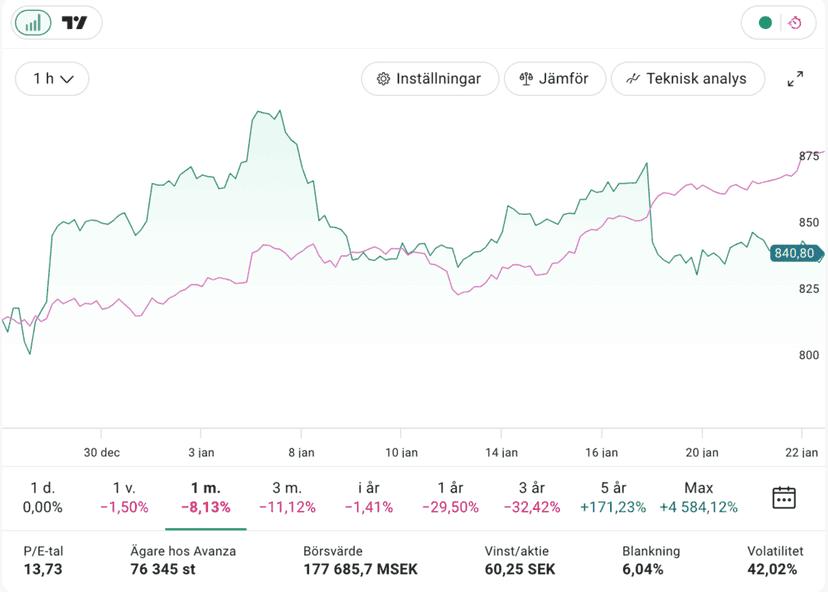Click the green dot indicator
The width and height of the screenshot is (828, 592).
(765, 23)
